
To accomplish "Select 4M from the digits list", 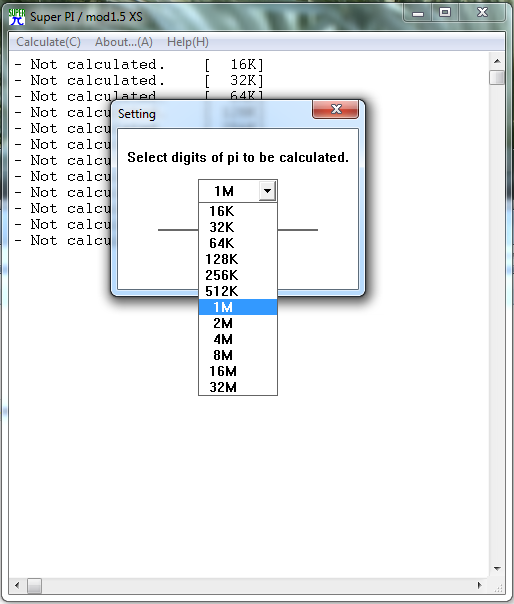I will [238, 339].
